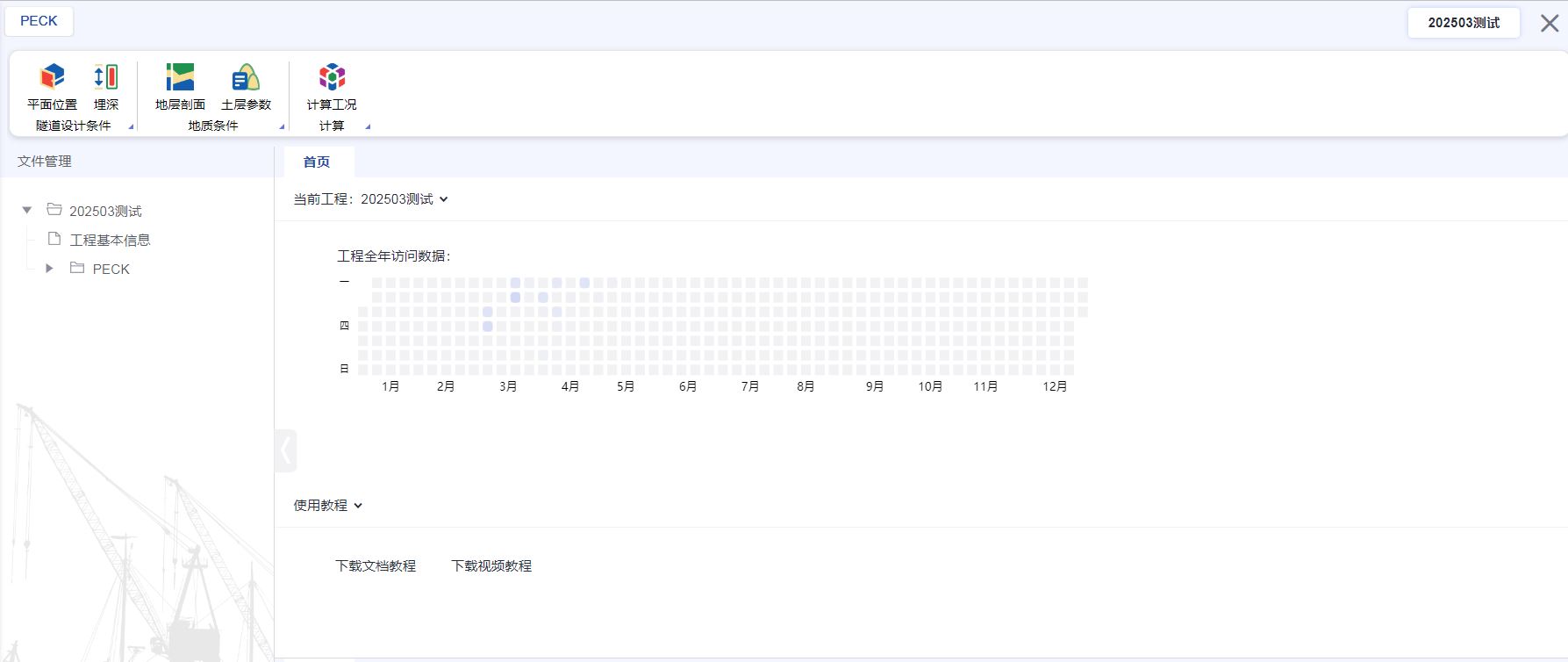The width and height of the screenshot is (1568, 662).
Task: Hide the file management side panel
Action: pyautogui.click(x=285, y=451)
